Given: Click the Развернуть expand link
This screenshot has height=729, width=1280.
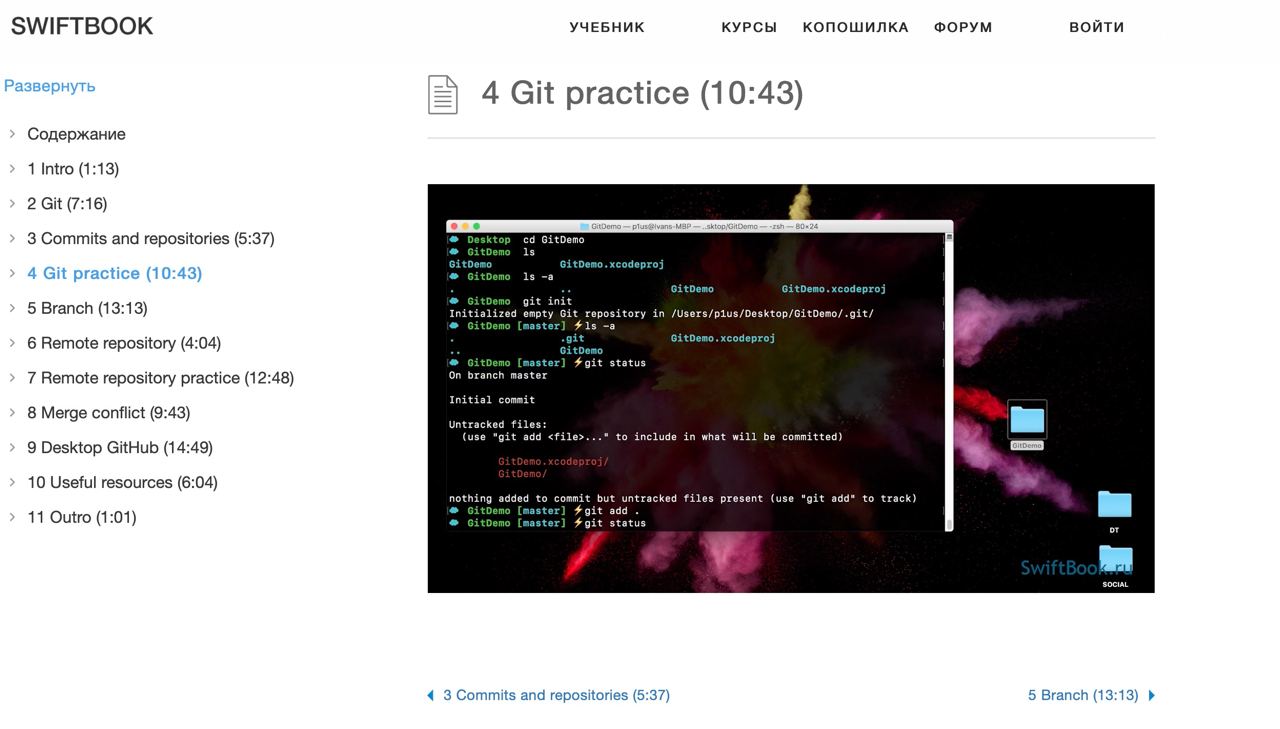Looking at the screenshot, I should 50,86.
